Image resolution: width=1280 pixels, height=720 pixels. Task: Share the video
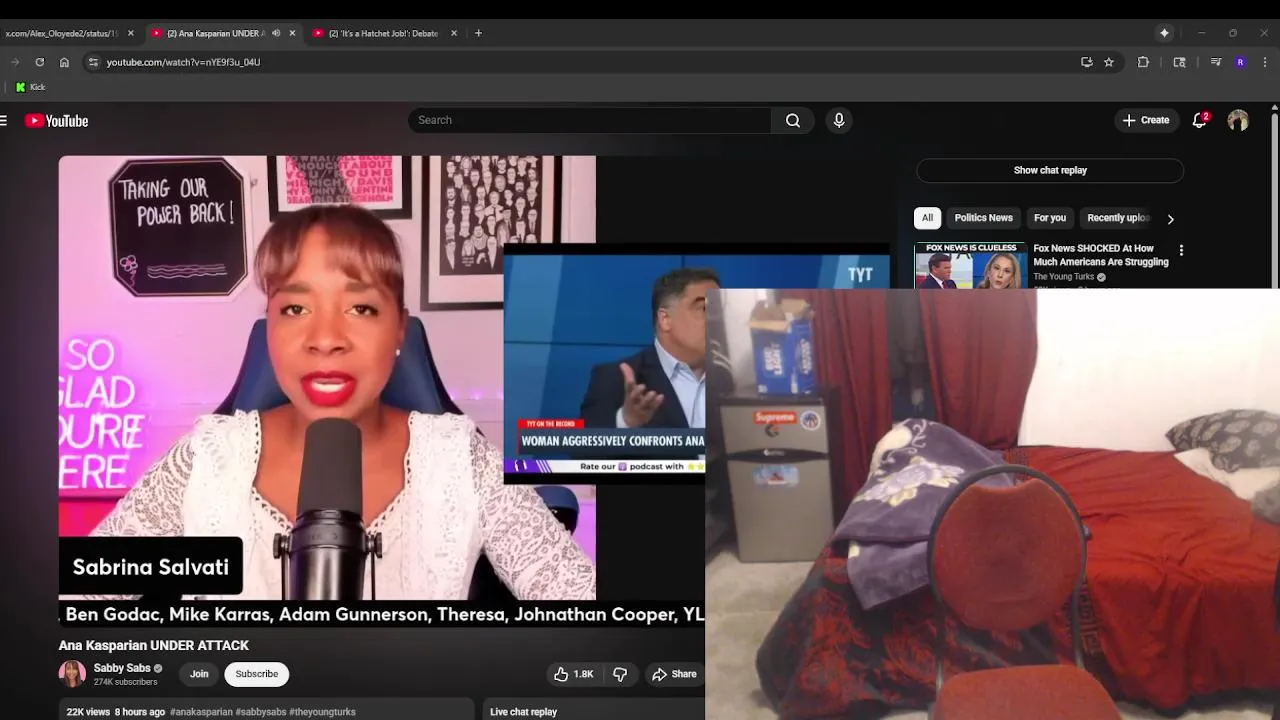coord(674,674)
